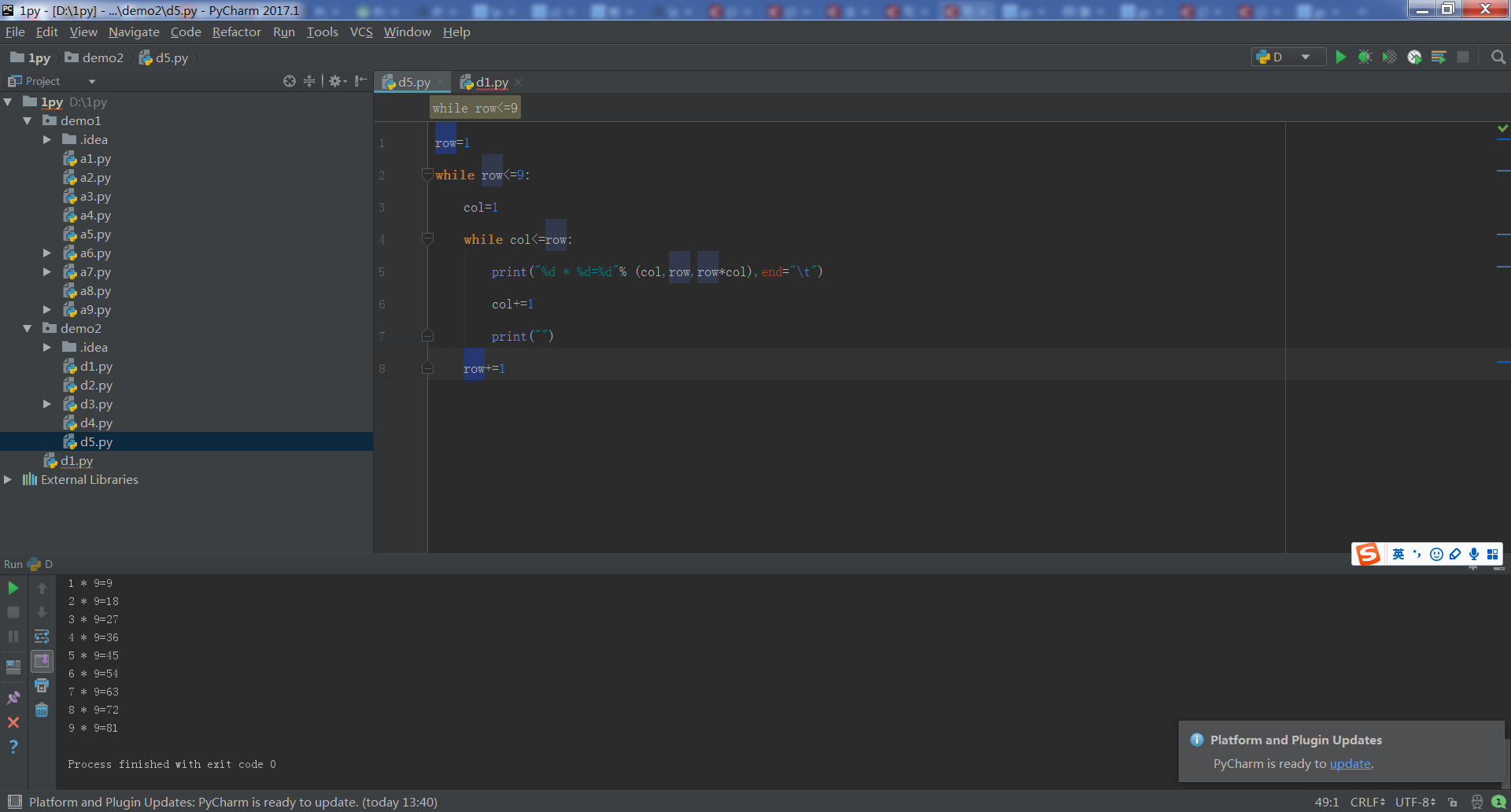Click the pause output icon in the Run panel
1511x812 pixels.
[x=13, y=637]
